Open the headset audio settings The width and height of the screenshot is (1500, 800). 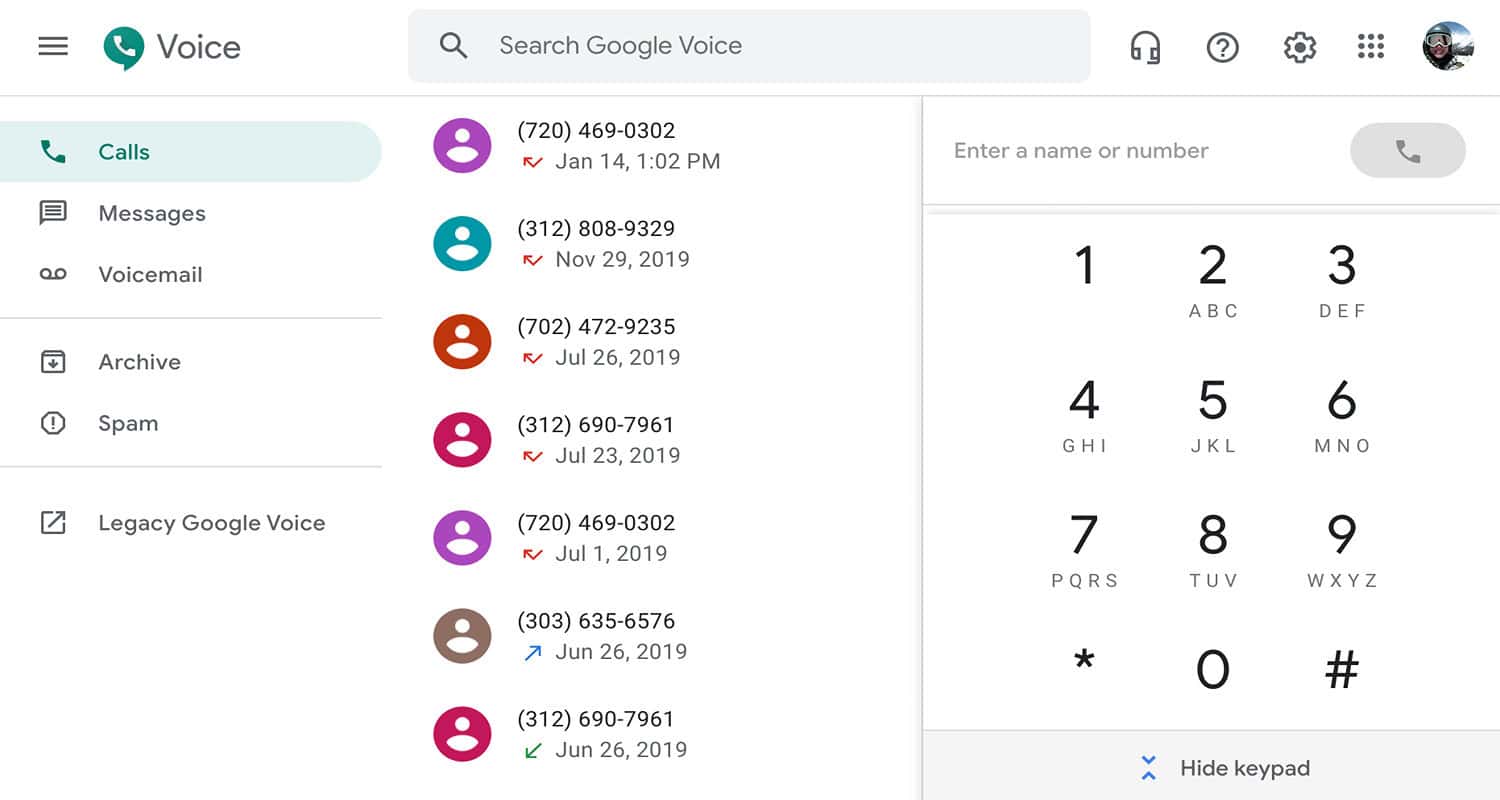tap(1145, 47)
